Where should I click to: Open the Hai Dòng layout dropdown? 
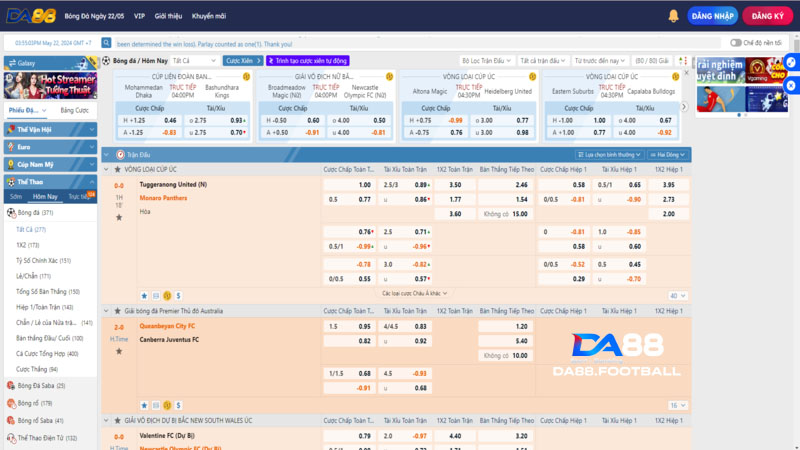[669, 155]
